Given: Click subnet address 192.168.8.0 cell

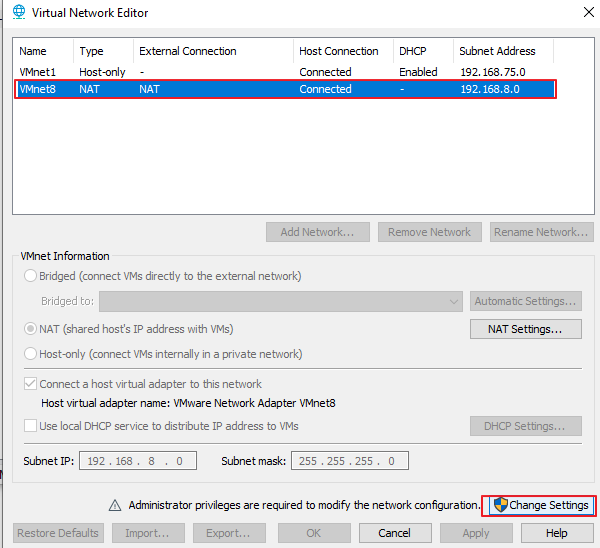Looking at the screenshot, I should point(490,89).
